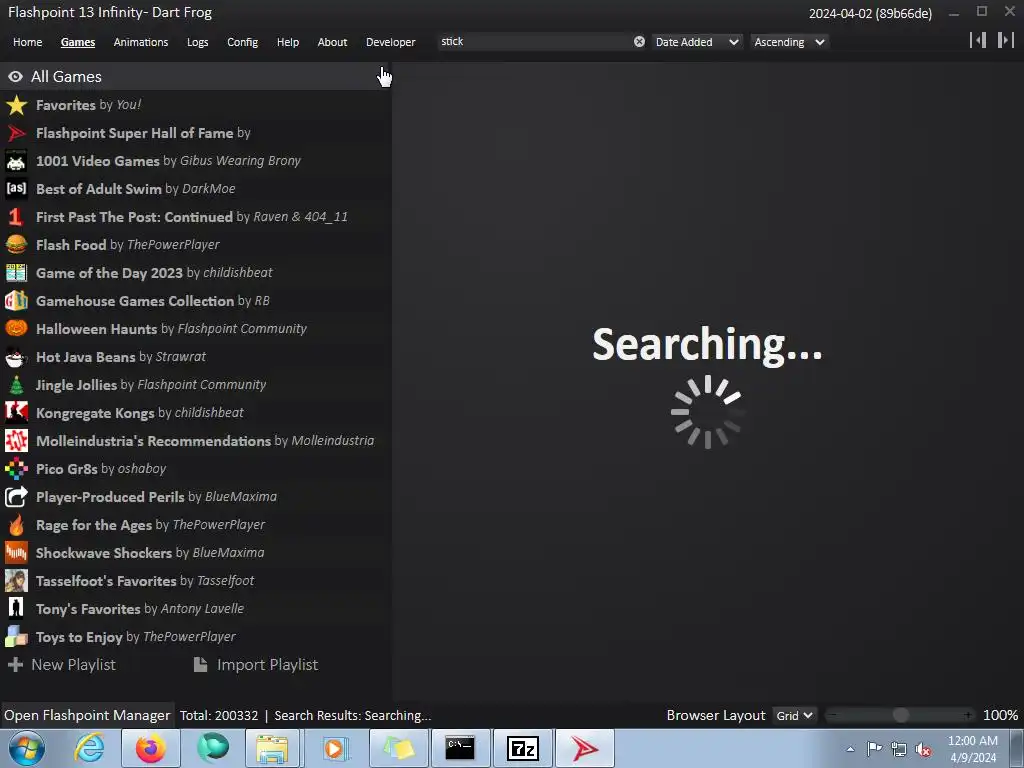Click the Shockwave Shockers orange icon
The image size is (1024, 768).
[16, 552]
